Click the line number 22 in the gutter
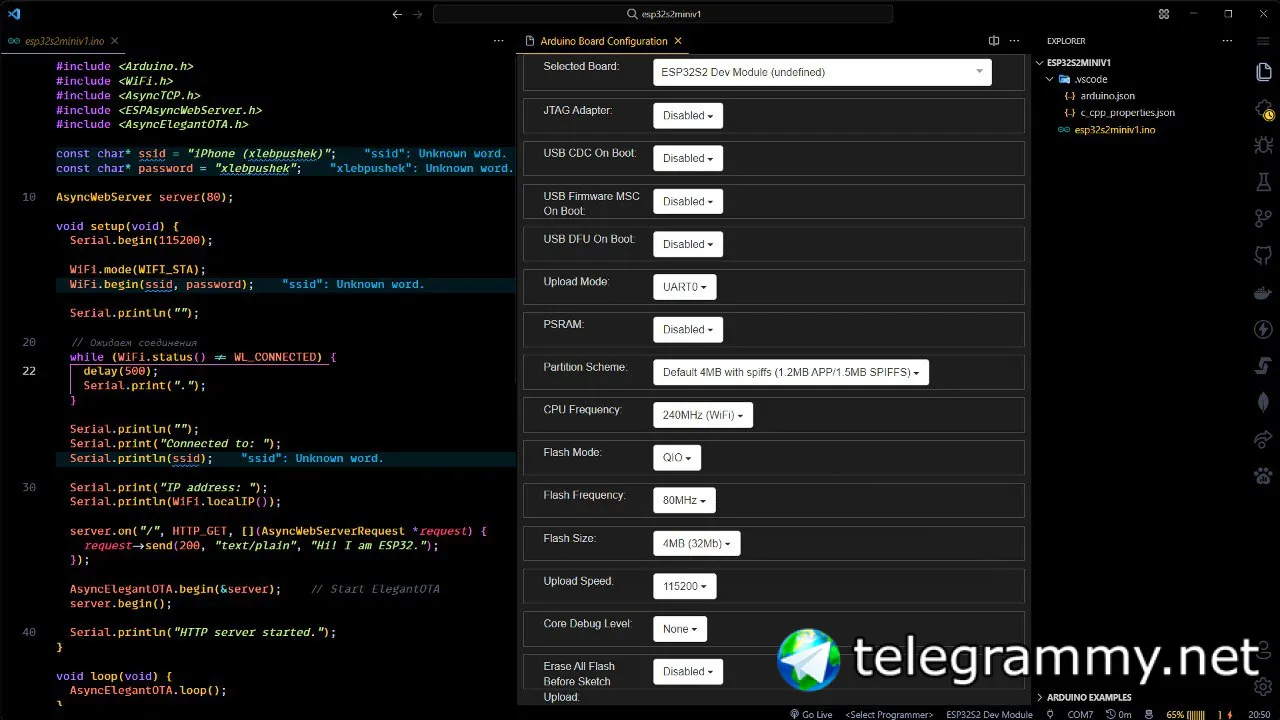Screen dimensions: 1280x720 29,371
